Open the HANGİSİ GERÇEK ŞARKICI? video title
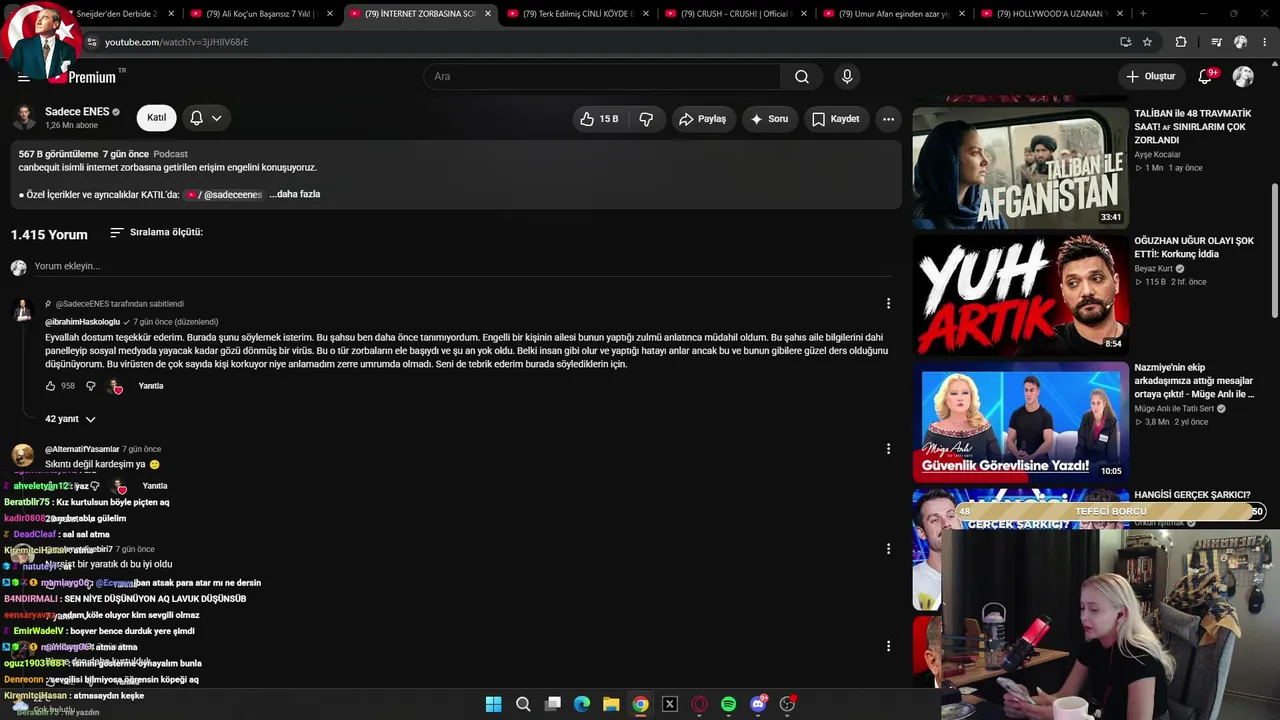Image resolution: width=1280 pixels, height=720 pixels. (x=1192, y=495)
